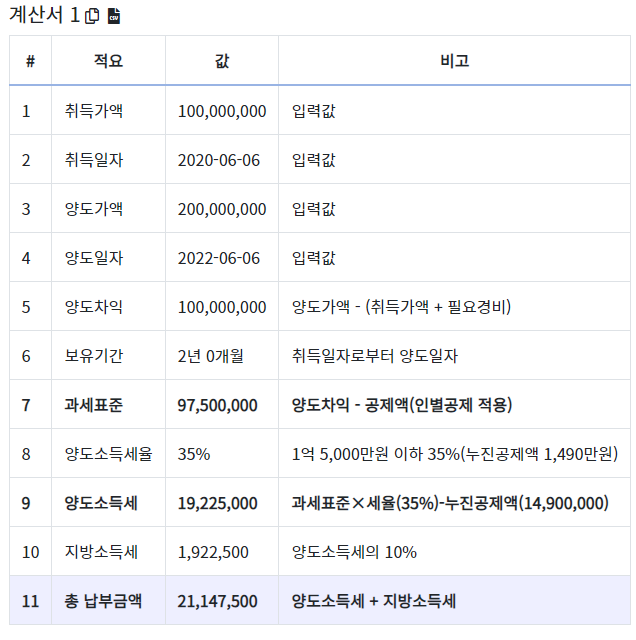Image resolution: width=636 pixels, height=640 pixels.
Task: Click the 보유기간 row label
Action: tap(93, 356)
